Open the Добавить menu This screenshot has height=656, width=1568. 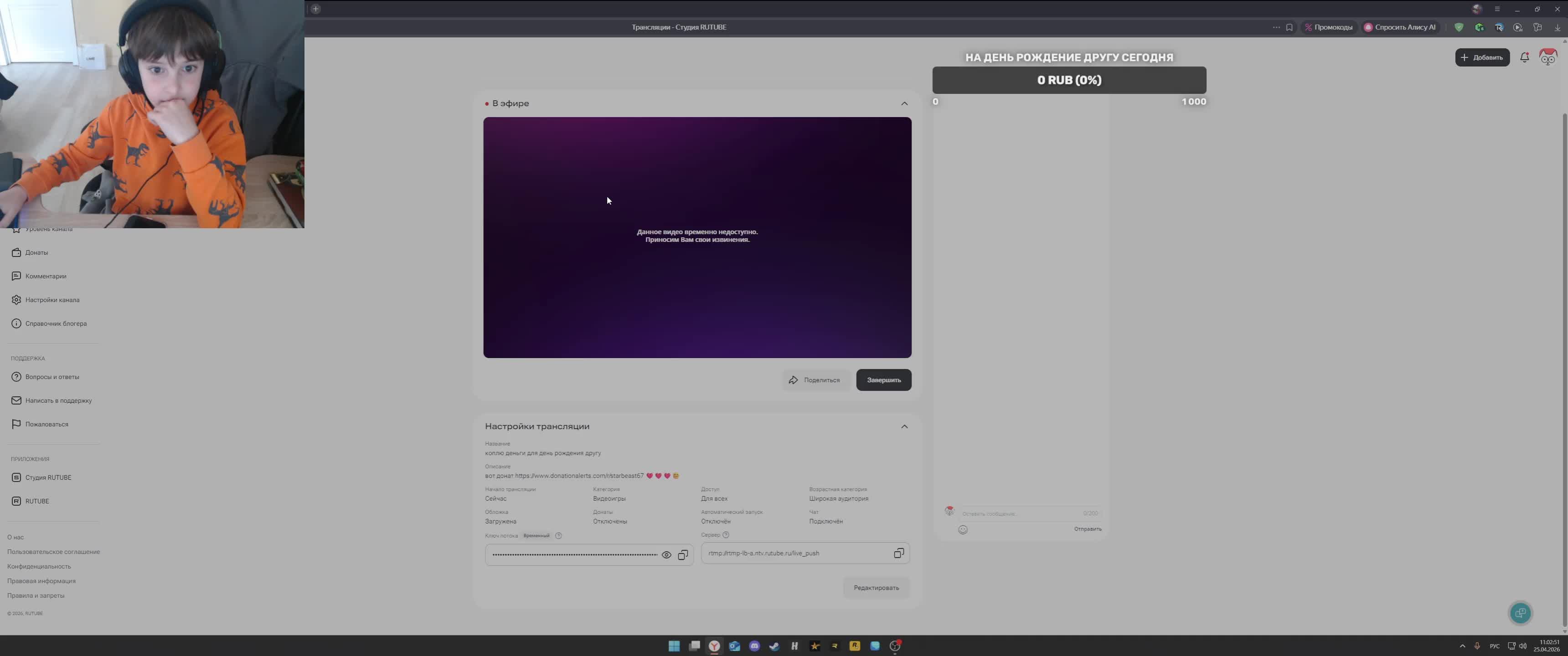pos(1481,57)
